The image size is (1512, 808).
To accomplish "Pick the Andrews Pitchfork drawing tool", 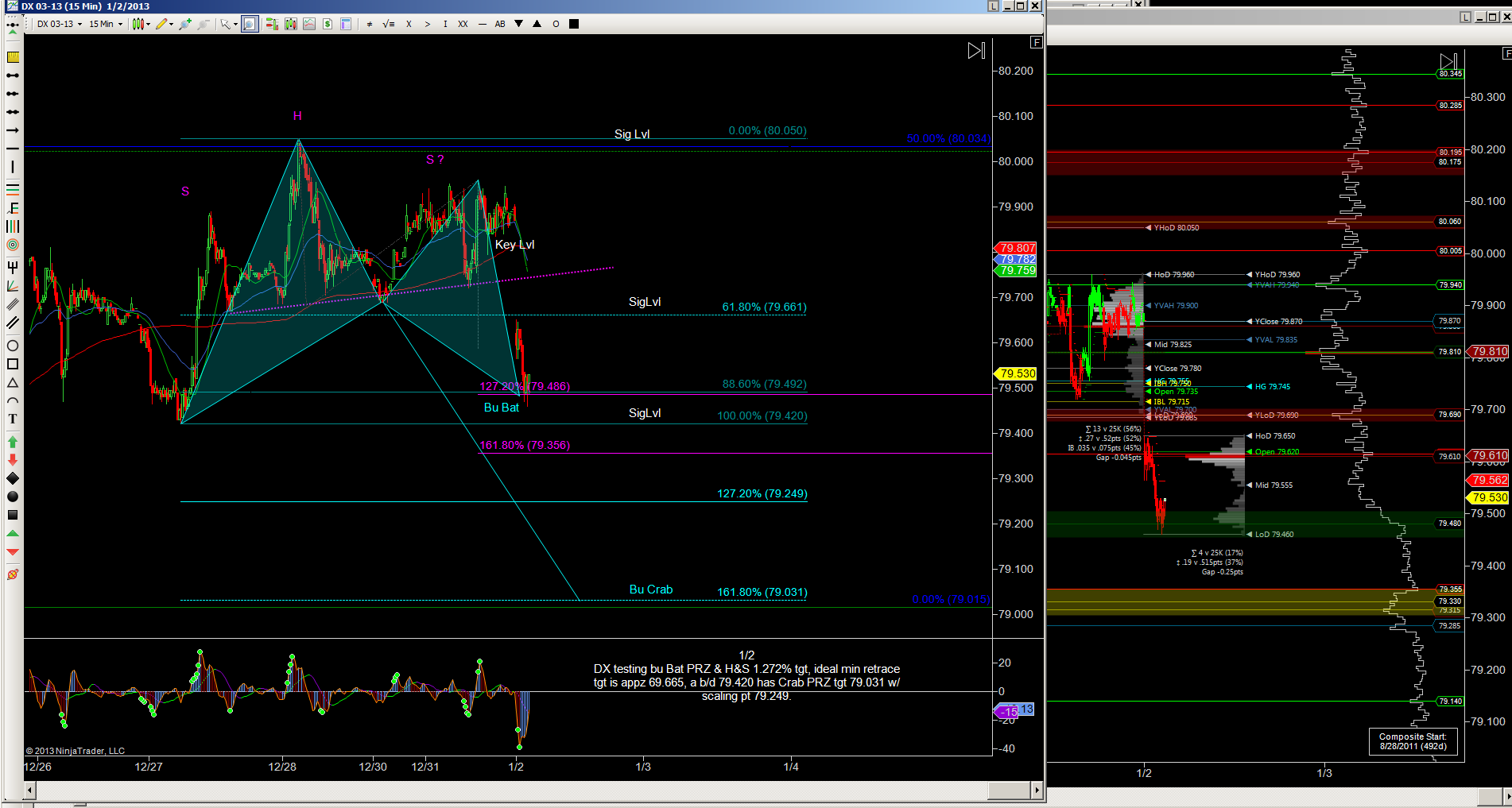I will click(x=13, y=268).
